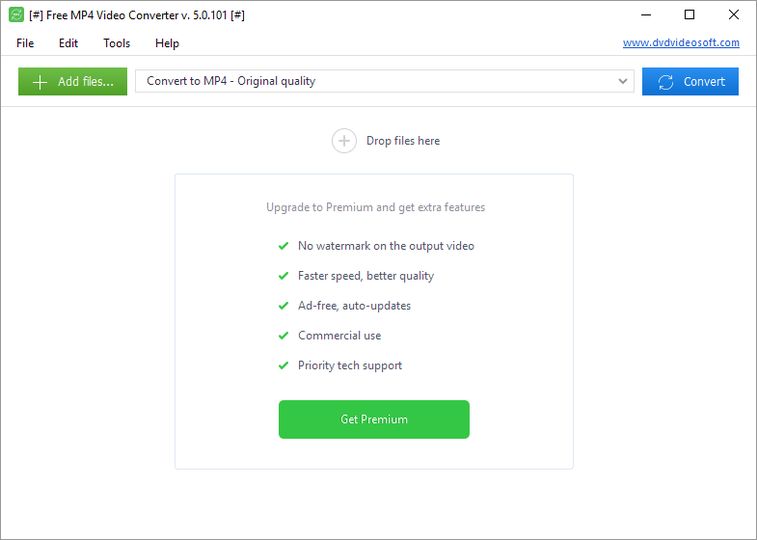This screenshot has height=540, width=757.
Task: Click the Upgrade to Premium heading text
Action: (x=375, y=207)
